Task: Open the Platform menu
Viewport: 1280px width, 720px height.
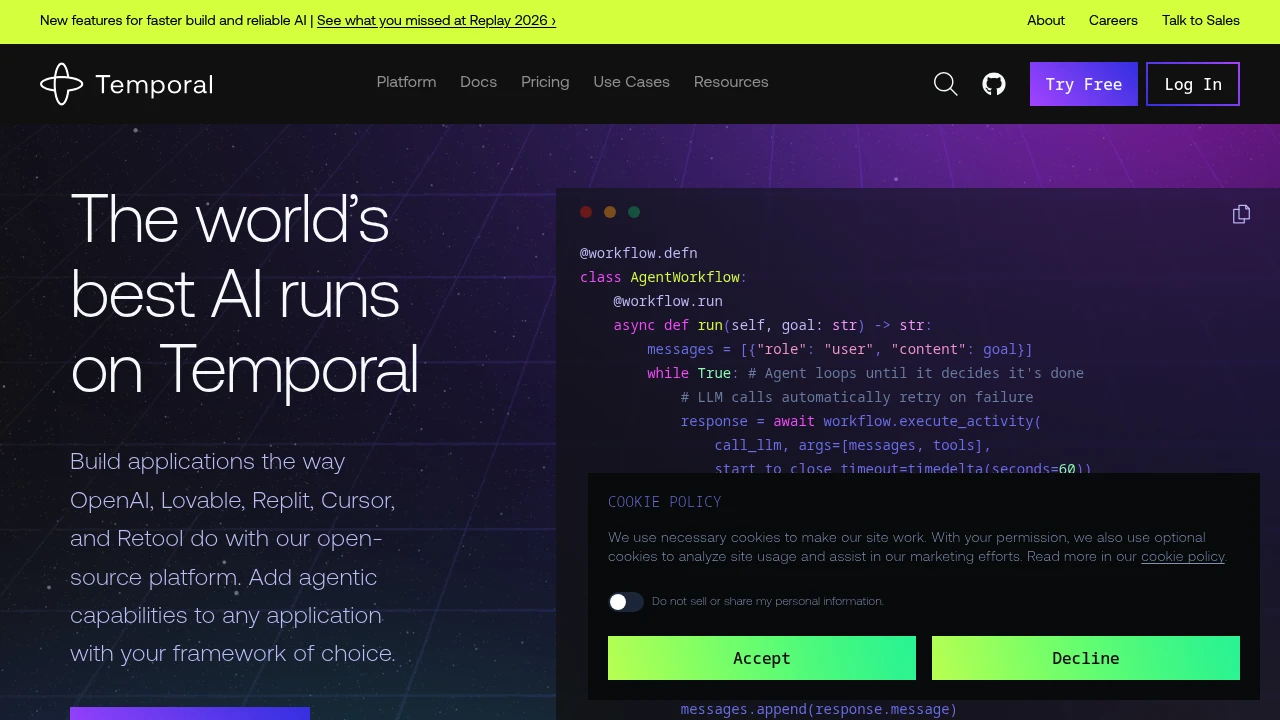Action: point(406,82)
